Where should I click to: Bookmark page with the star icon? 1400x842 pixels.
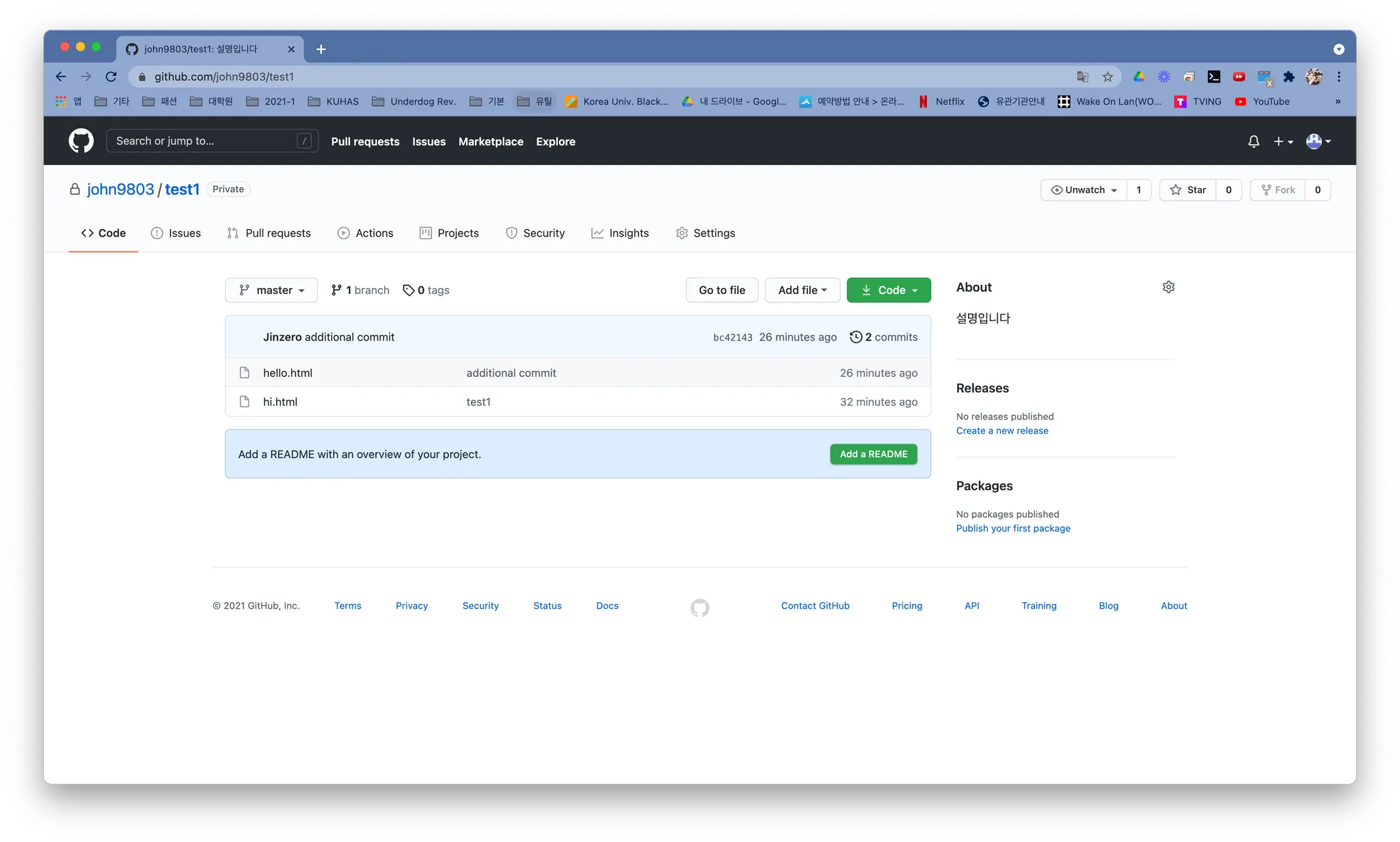click(1107, 77)
